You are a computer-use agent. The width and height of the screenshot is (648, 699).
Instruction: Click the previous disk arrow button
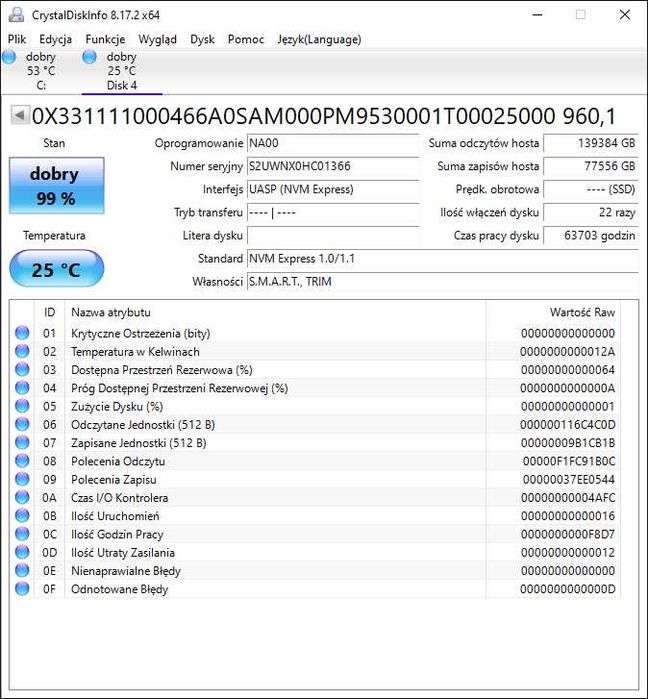point(20,115)
